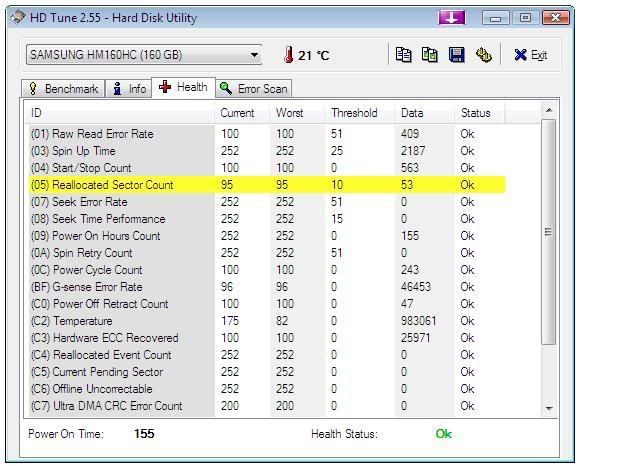Open the SAMSUNG HM160HC drive dropdown
Screen dimensions: 640x466
point(144,55)
